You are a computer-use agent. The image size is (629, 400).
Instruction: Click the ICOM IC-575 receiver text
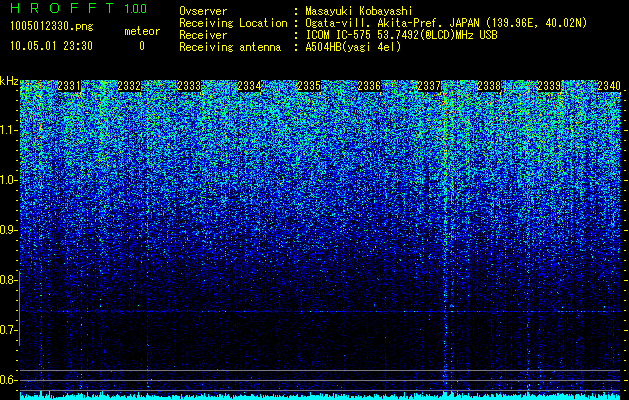(x=401, y=35)
